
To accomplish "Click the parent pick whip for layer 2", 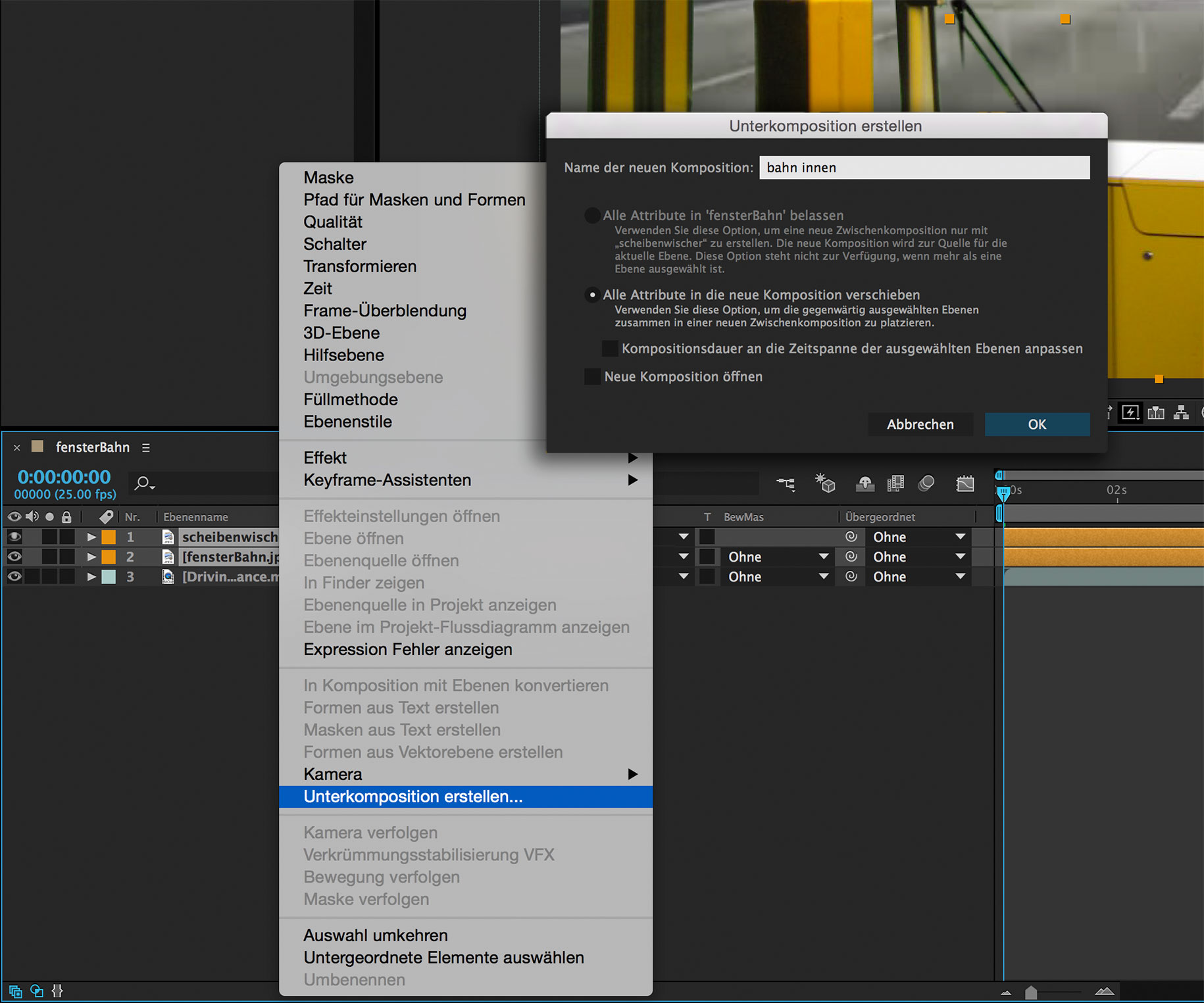I will 851,556.
